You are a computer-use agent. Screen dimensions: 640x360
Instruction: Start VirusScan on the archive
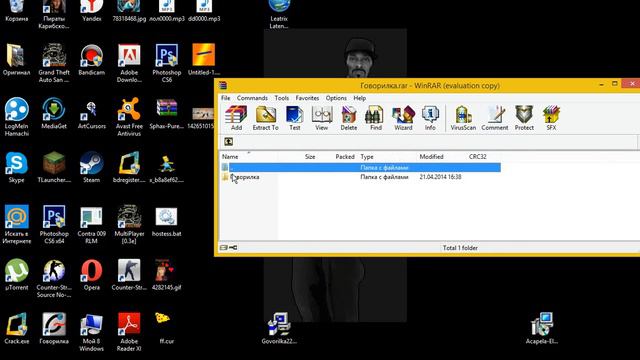point(463,118)
